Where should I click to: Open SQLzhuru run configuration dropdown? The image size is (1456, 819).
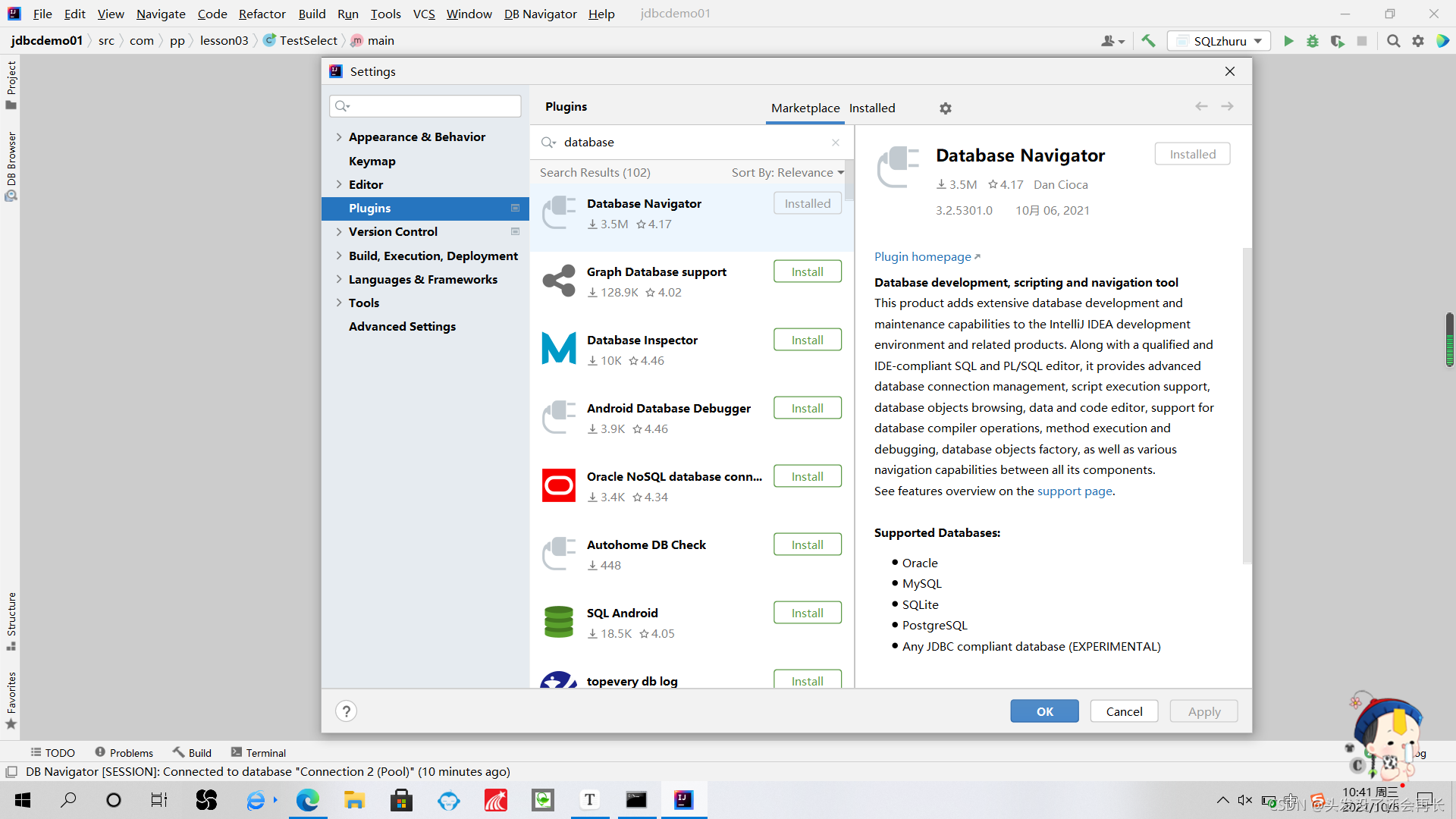[1219, 41]
